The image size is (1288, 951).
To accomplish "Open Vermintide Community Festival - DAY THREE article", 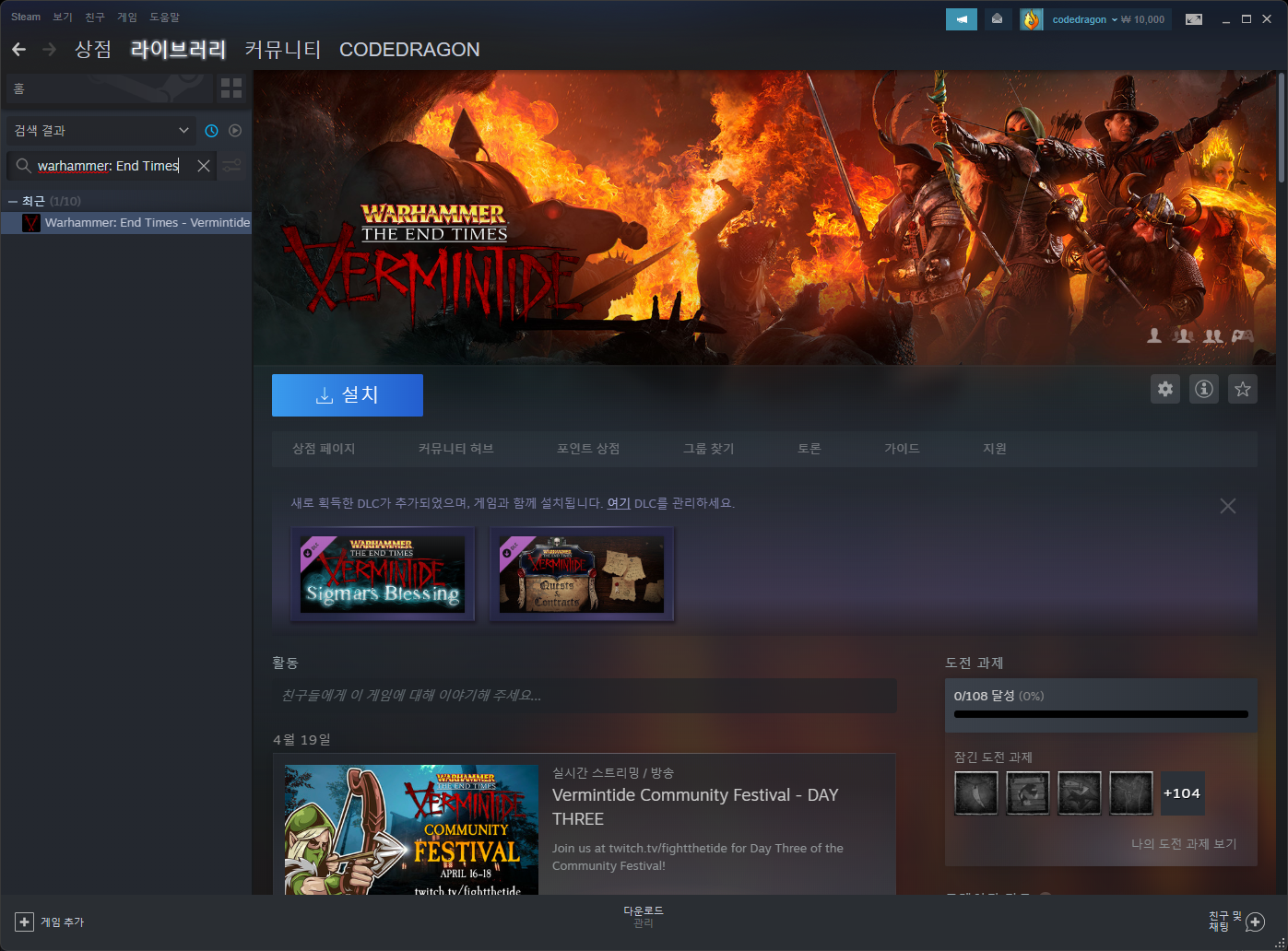I will pyautogui.click(x=695, y=806).
